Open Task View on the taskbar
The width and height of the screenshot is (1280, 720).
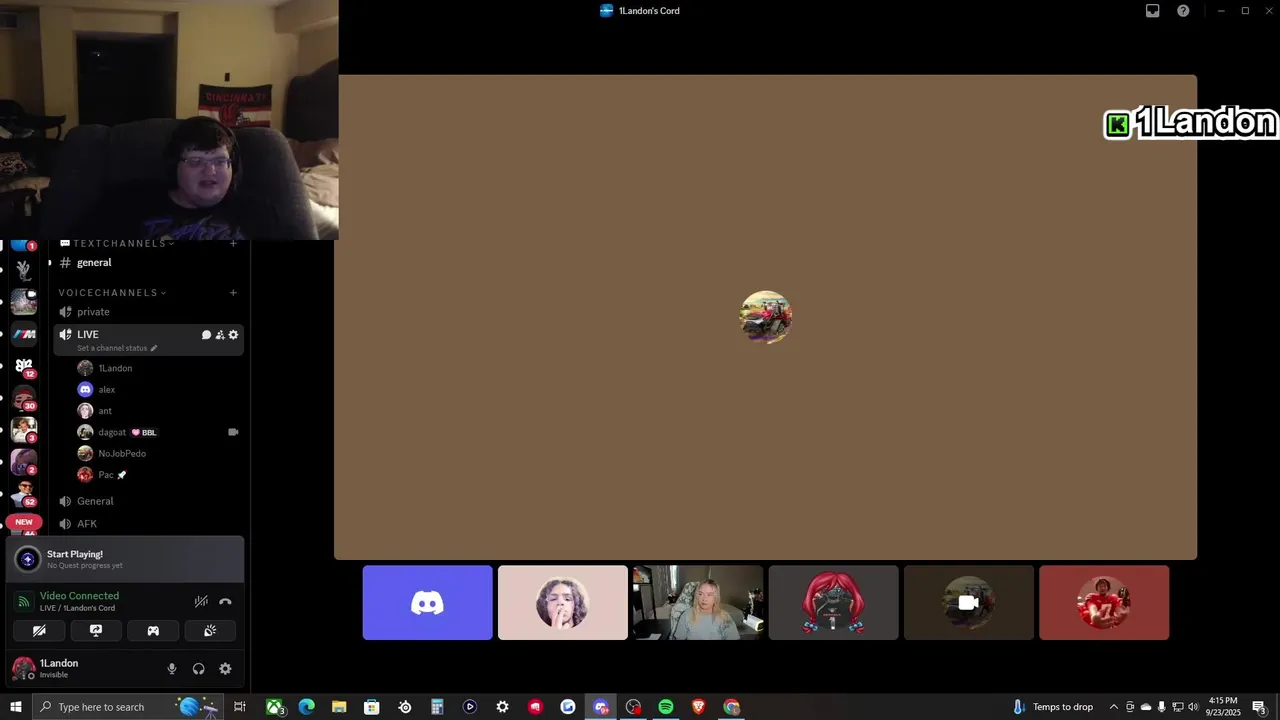point(240,707)
